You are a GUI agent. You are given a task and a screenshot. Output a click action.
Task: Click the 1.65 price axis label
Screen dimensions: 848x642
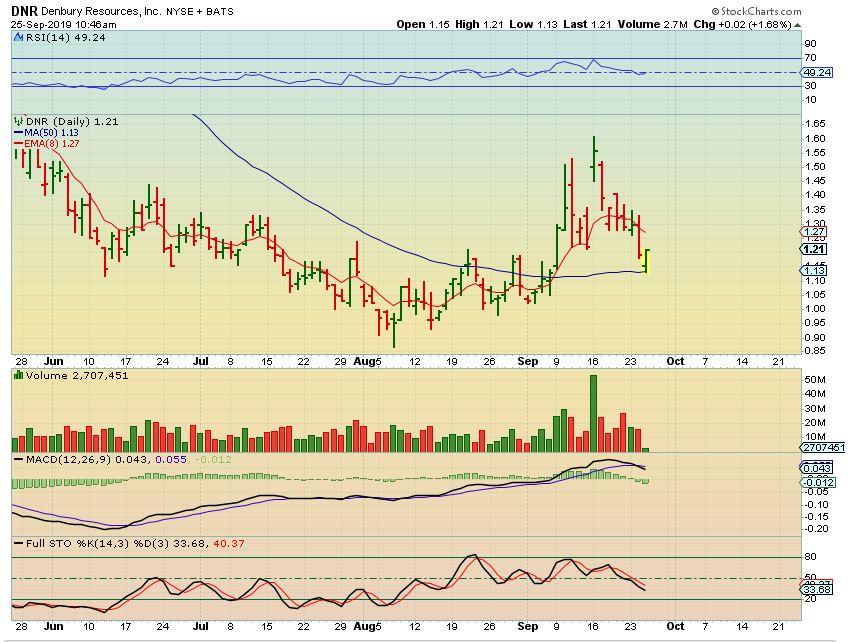pos(814,124)
